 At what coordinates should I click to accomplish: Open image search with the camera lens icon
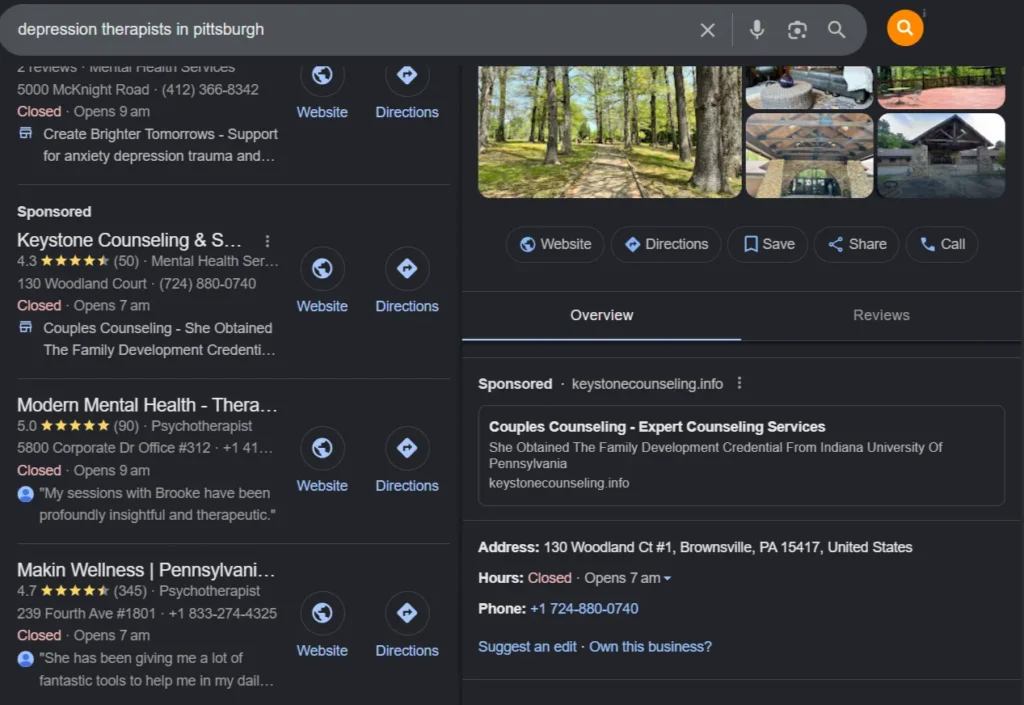[x=797, y=30]
